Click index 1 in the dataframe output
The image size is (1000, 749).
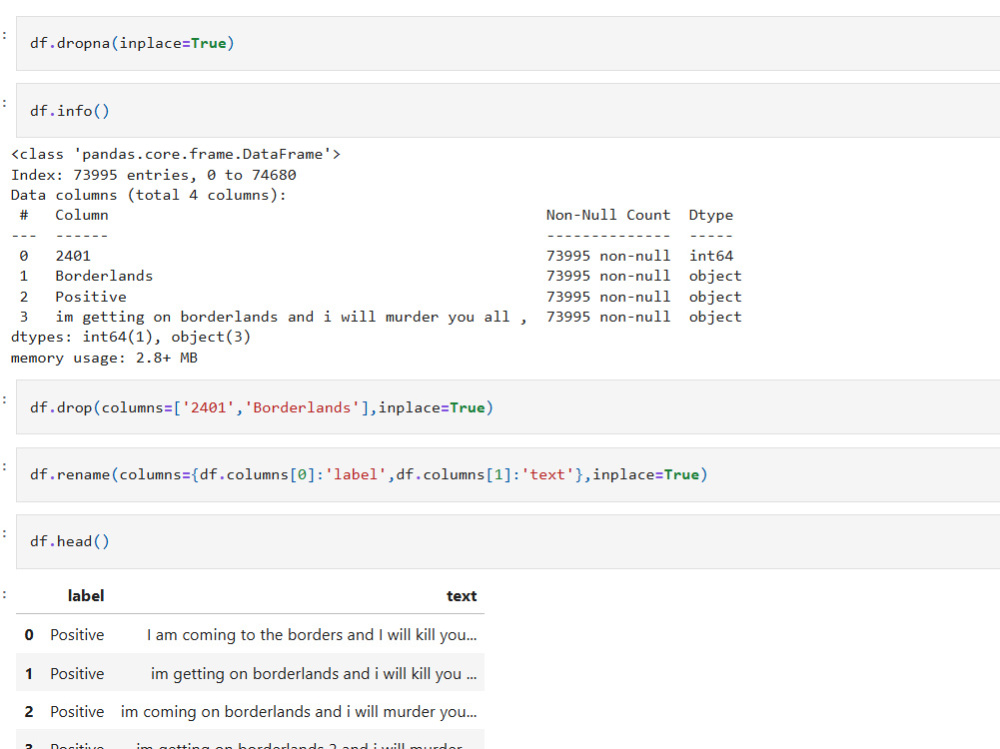click(29, 674)
